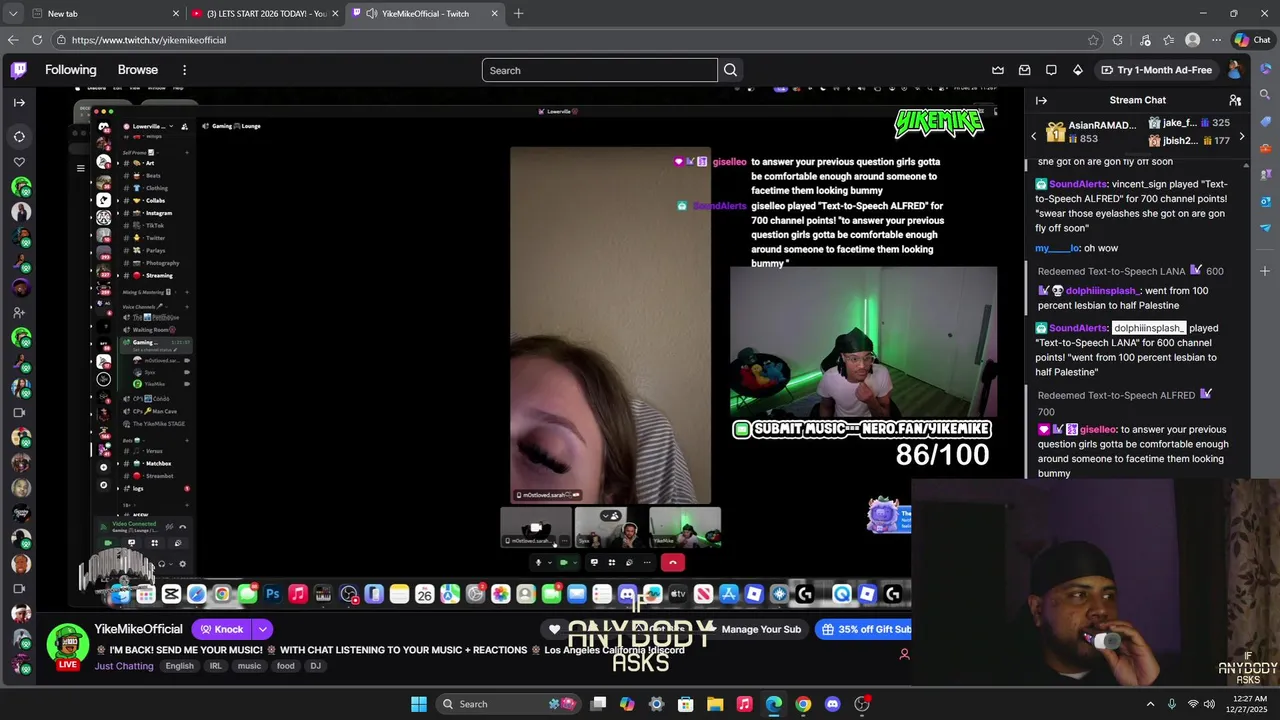Click the browser back arrow
Screen dimensions: 1280x720
pyautogui.click(x=13, y=40)
